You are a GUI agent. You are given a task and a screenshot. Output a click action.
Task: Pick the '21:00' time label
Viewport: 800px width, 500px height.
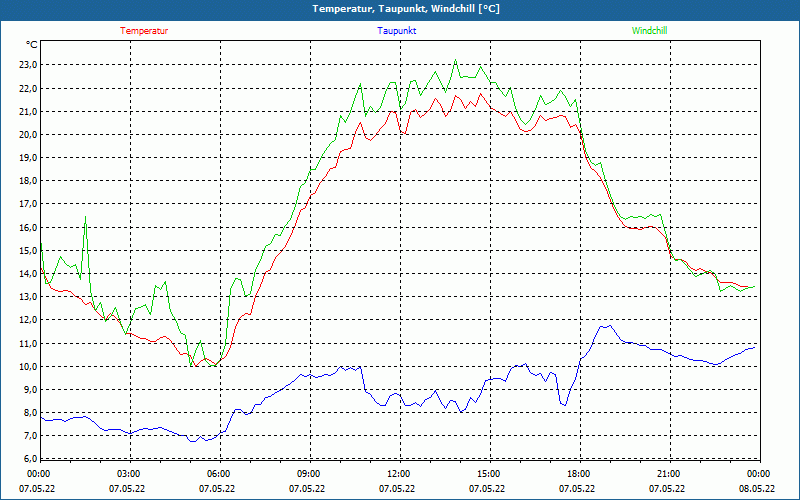(669, 474)
